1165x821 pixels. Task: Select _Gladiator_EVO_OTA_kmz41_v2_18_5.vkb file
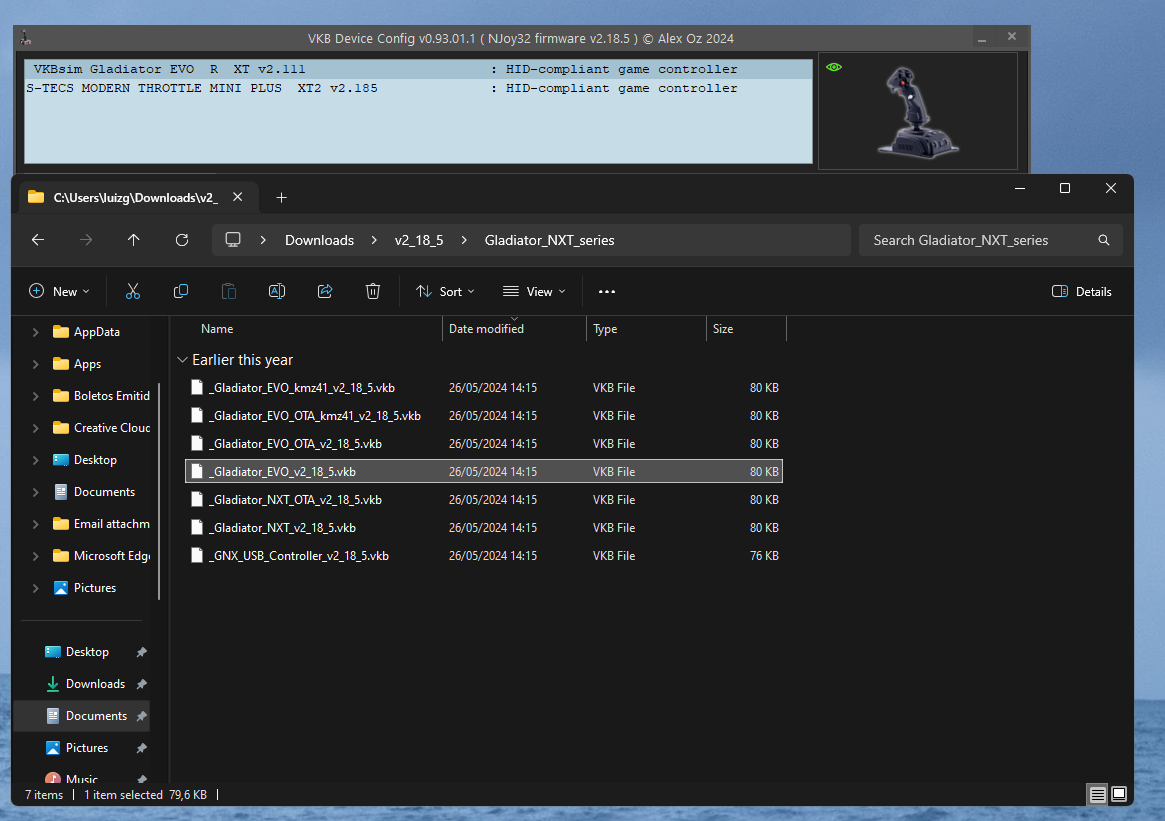[484, 416]
